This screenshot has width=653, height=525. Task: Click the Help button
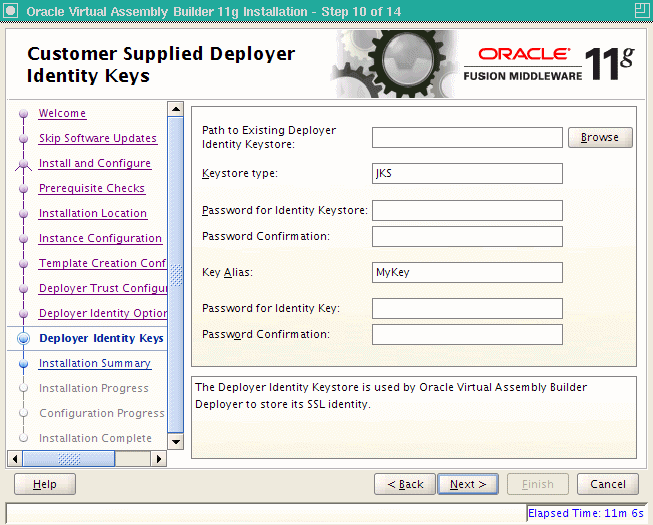[x=45, y=484]
